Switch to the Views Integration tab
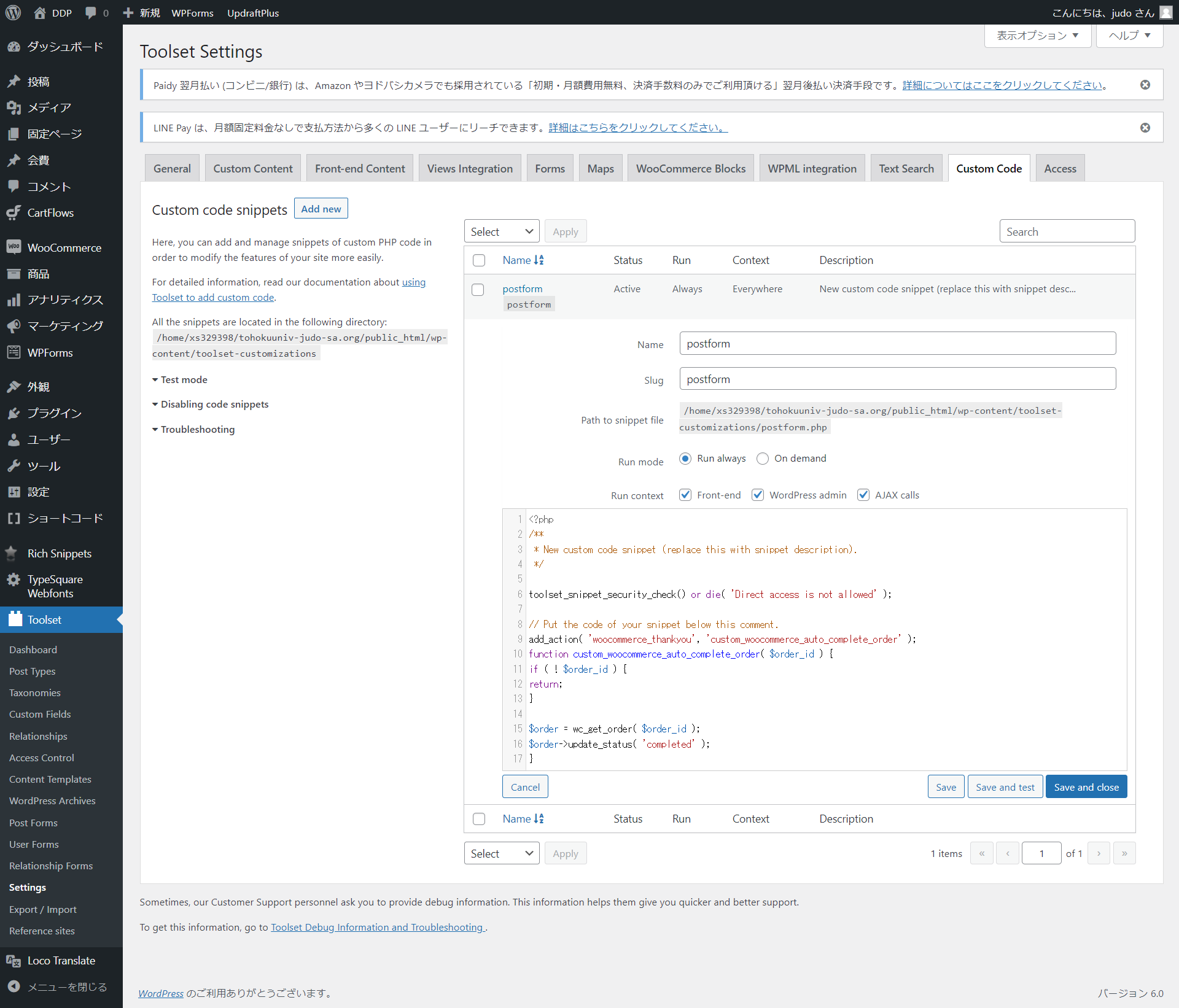This screenshot has width=1179, height=1008. pyautogui.click(x=470, y=168)
